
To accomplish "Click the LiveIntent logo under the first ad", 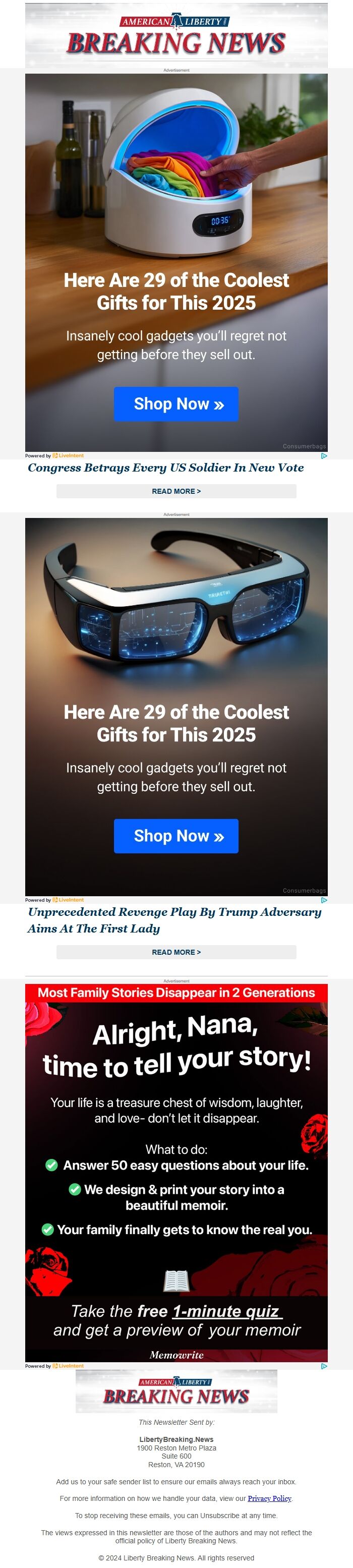I will 68,455.
